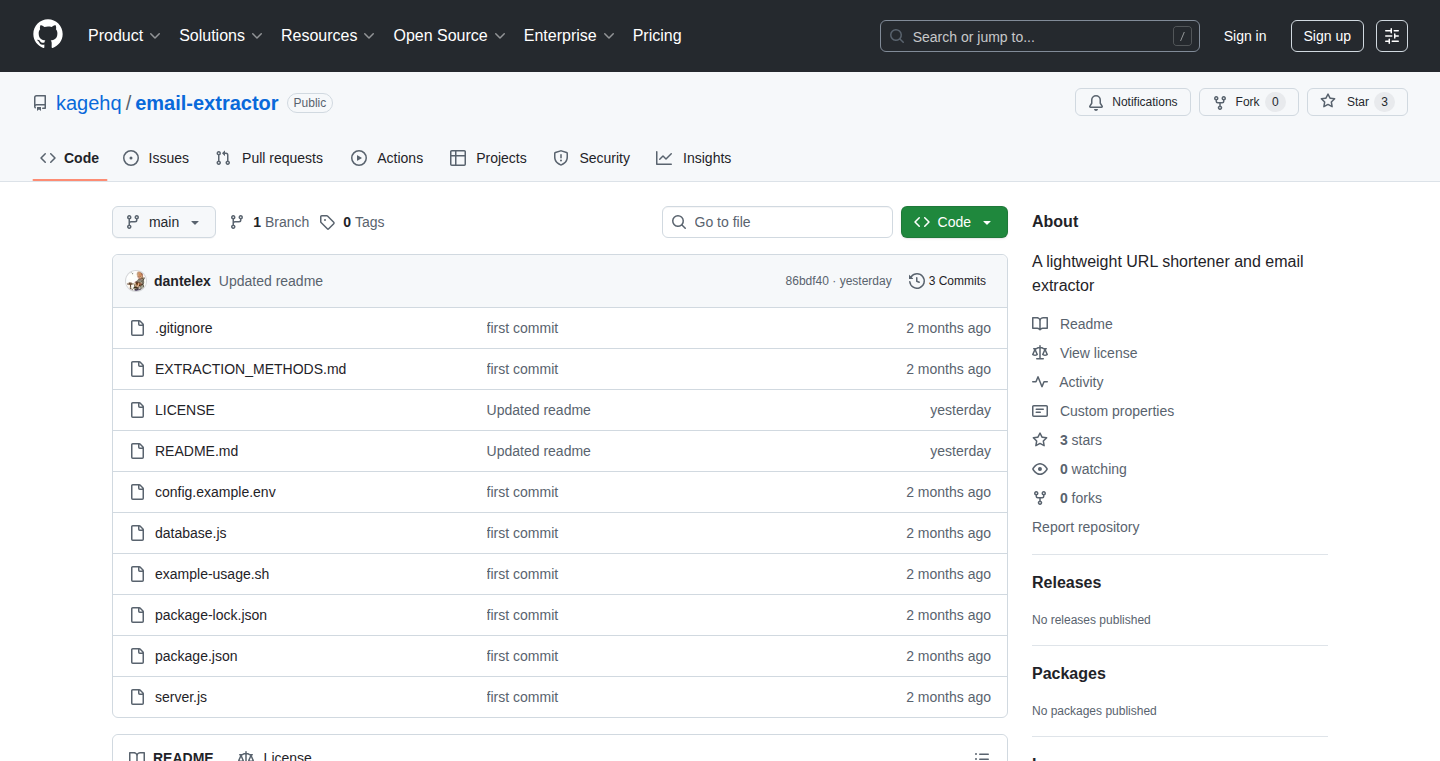Click the Notifications bell button
Image resolution: width=1440 pixels, height=761 pixels.
tap(1133, 102)
